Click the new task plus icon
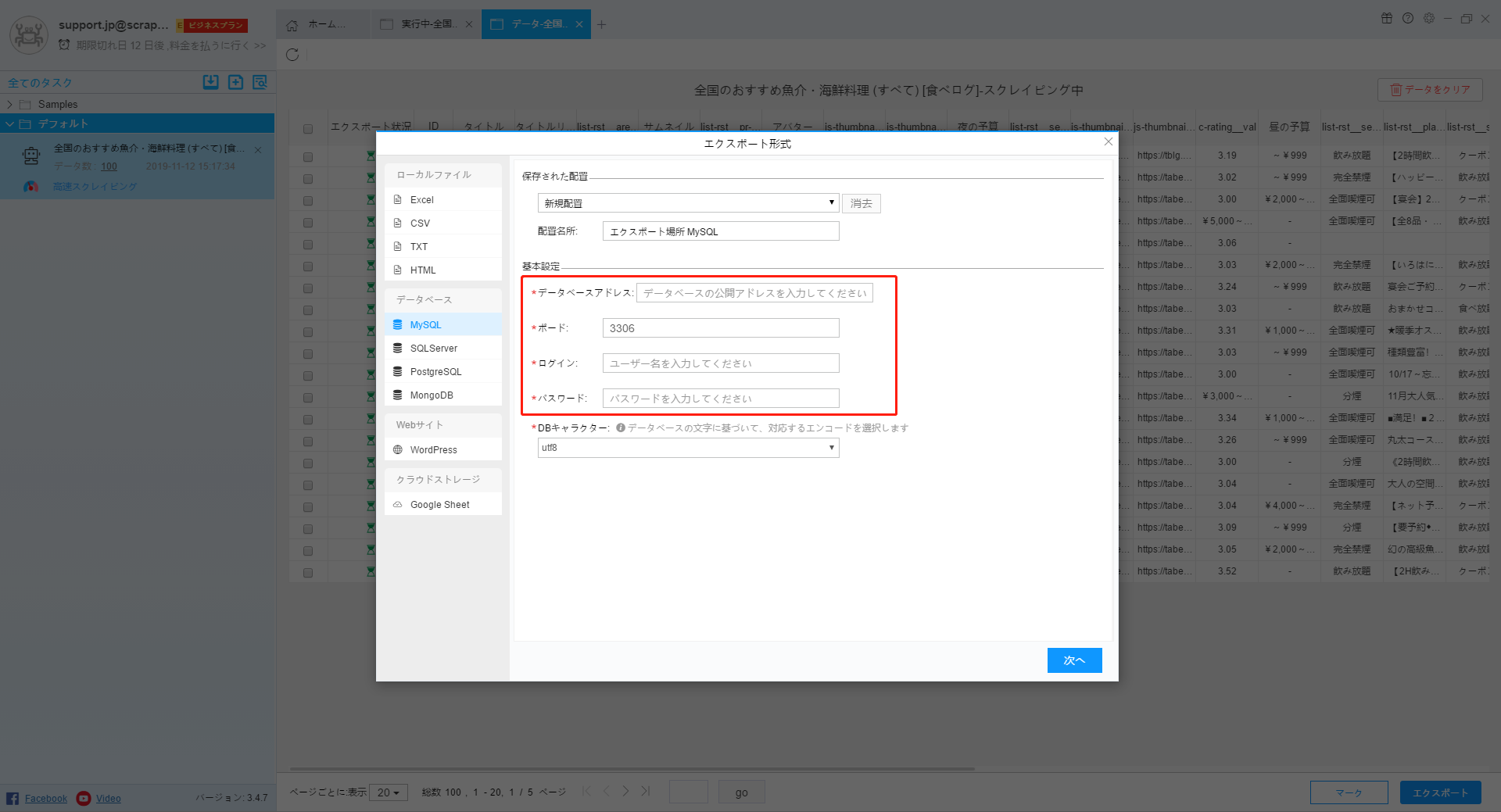This screenshot has height=812, width=1501. [x=235, y=82]
